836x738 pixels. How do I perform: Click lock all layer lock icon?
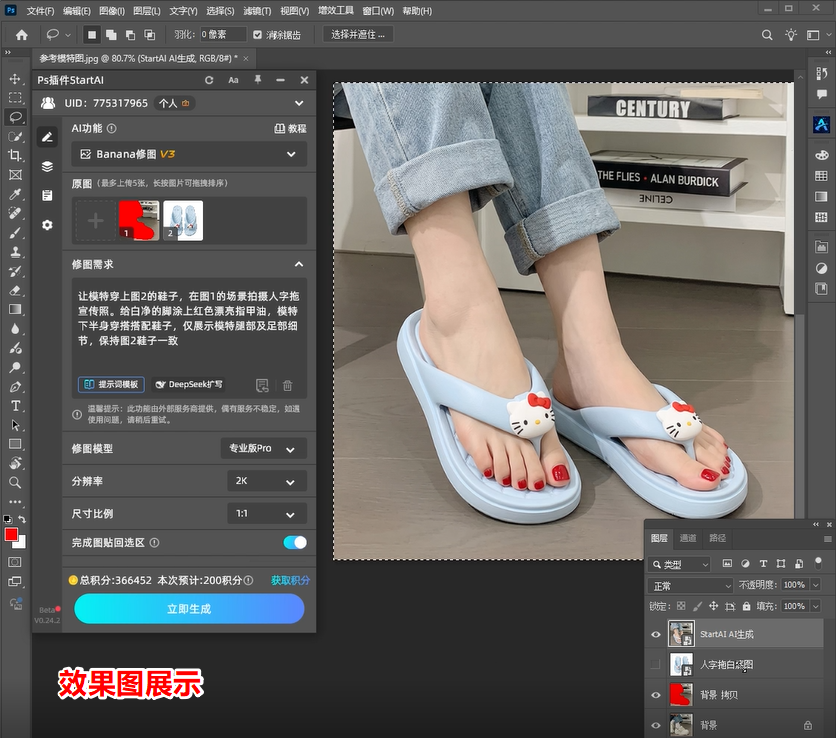tap(746, 606)
